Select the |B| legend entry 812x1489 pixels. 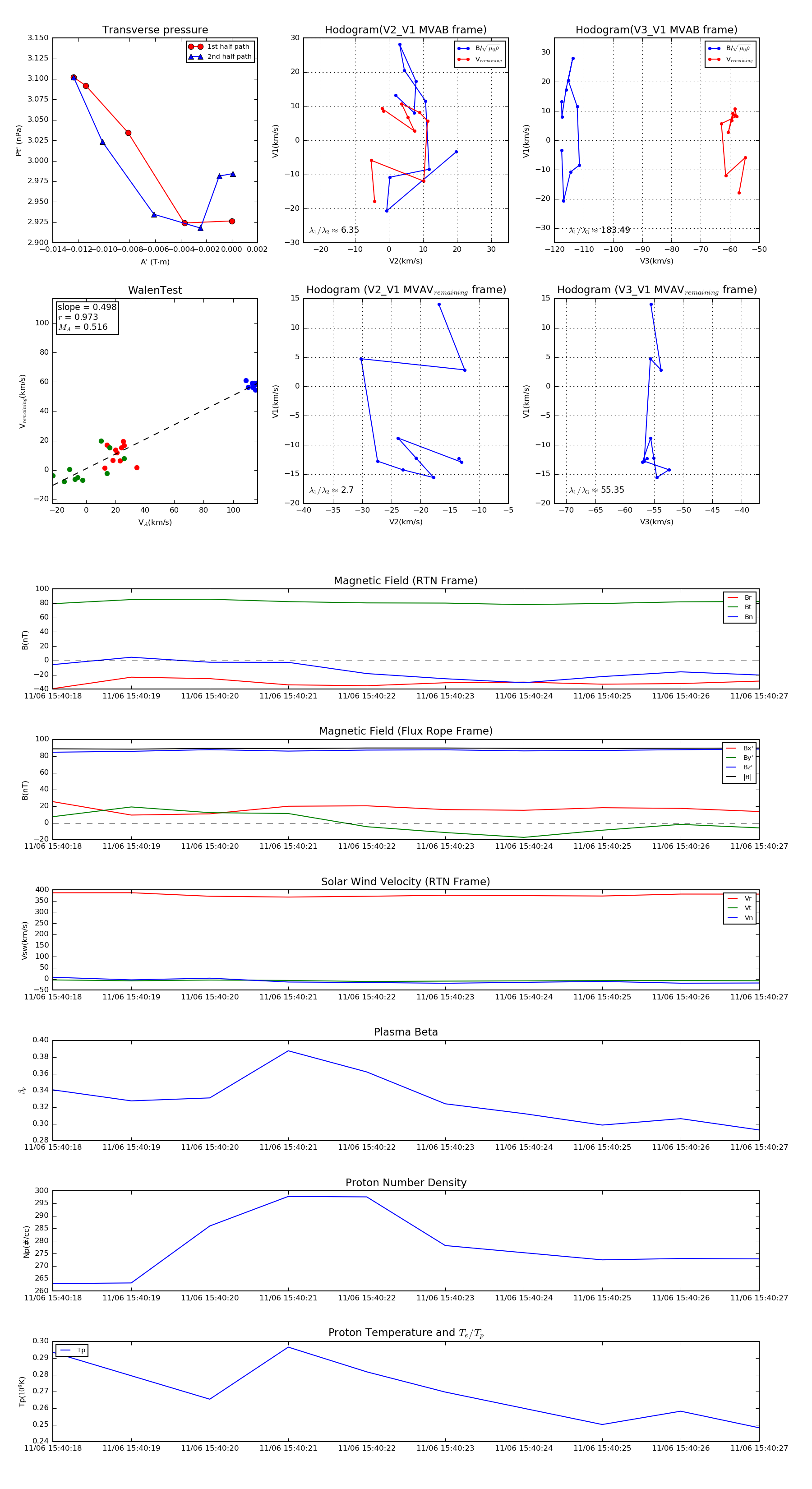tap(739, 777)
